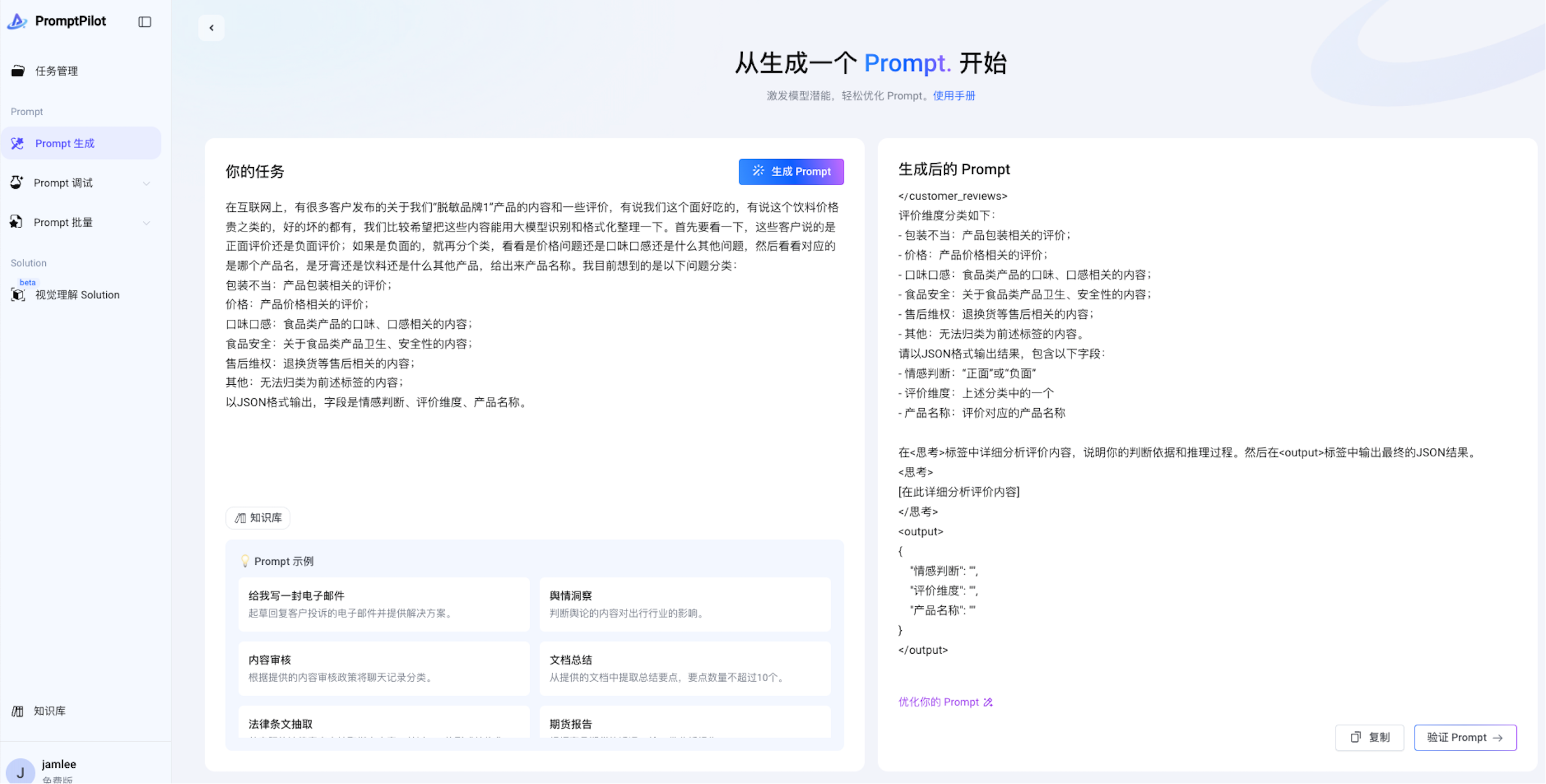Viewport: 1546px width, 784px height.
Task: Click the PromptPilot logo icon
Action: pos(17,22)
